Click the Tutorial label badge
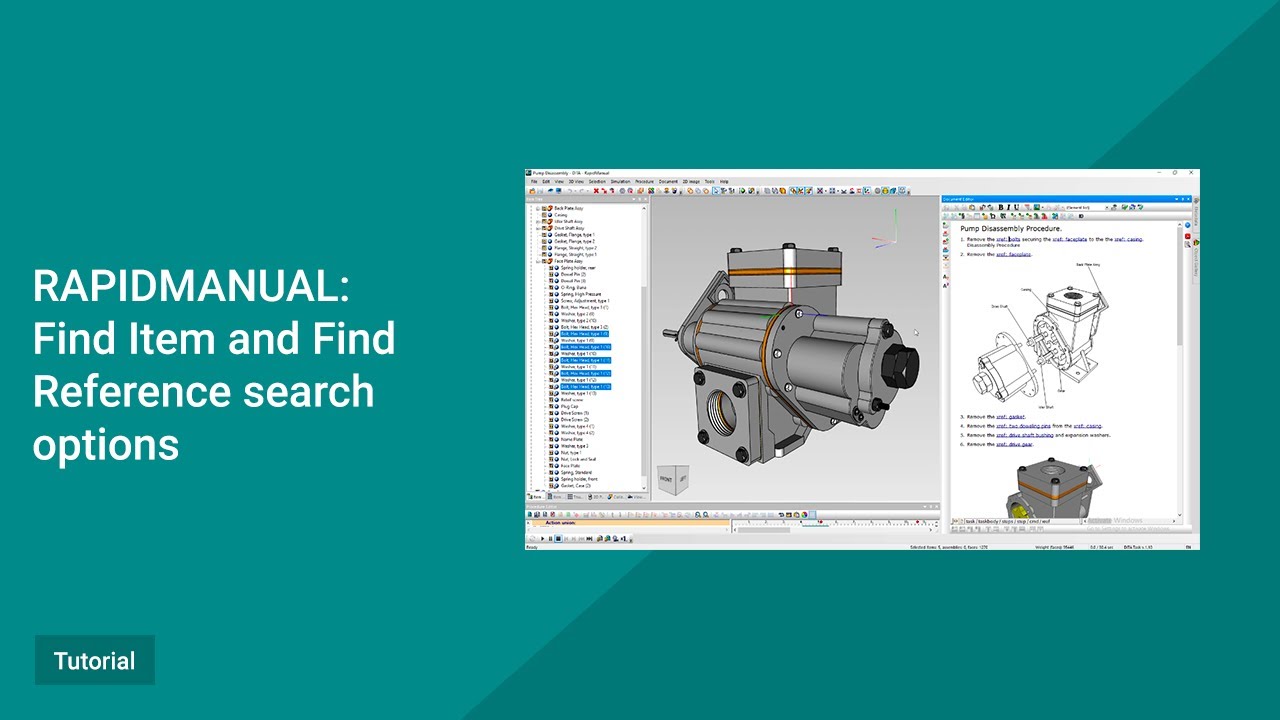The image size is (1280, 720). (95, 661)
